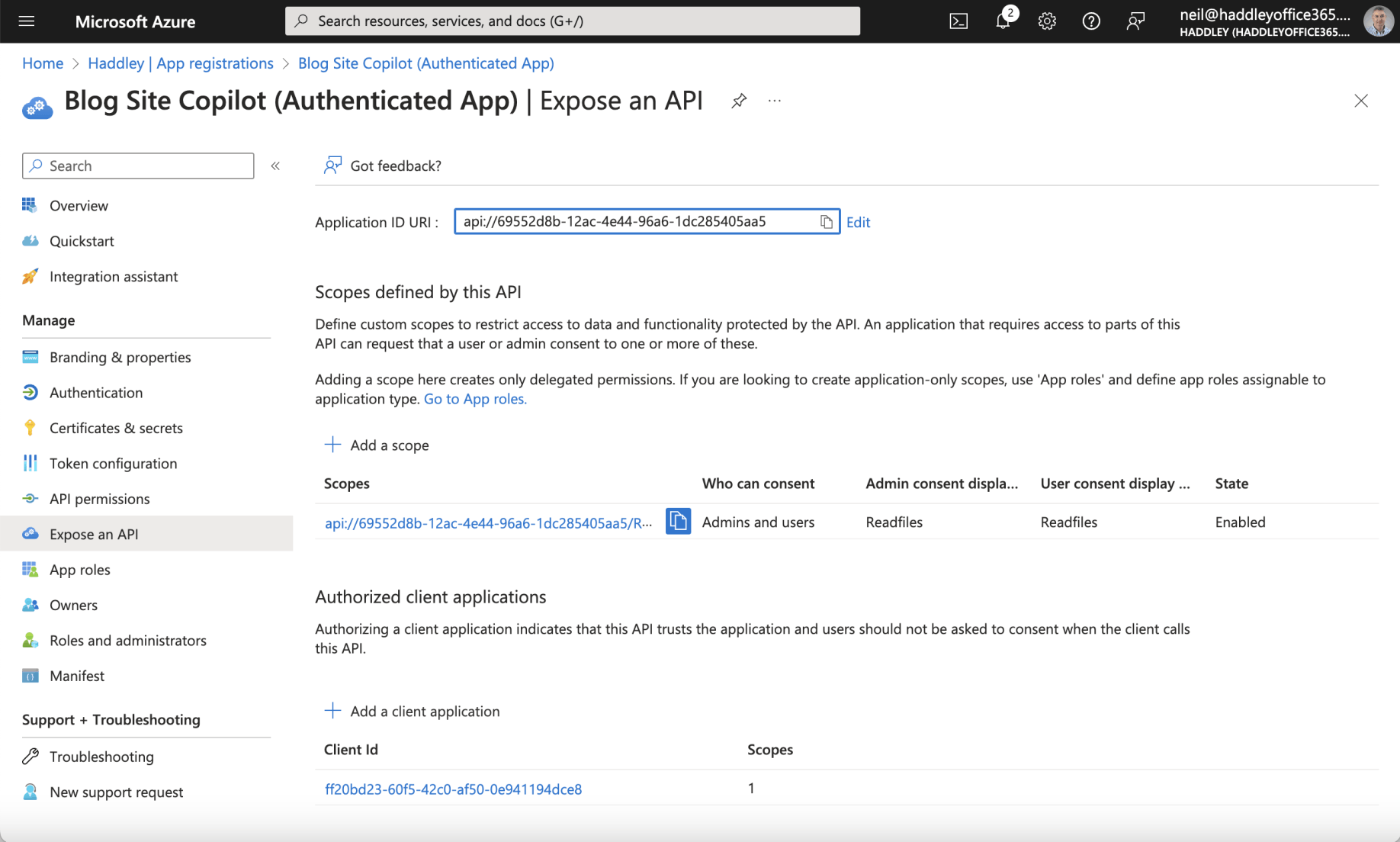Viewport: 1400px width, 842px height.
Task: Go to Certificates & secrets
Action: [116, 428]
